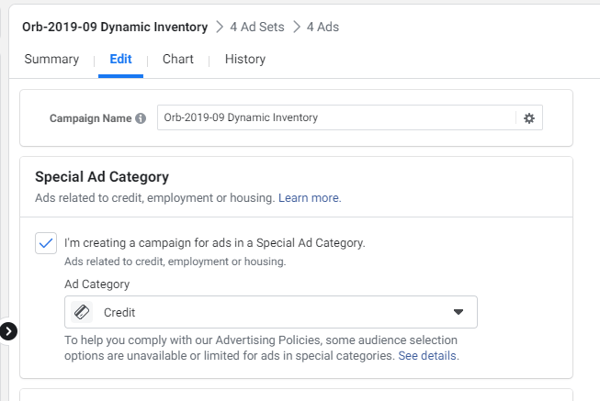Open the Ad Category Credit dropdown
600x401 pixels.
point(271,312)
